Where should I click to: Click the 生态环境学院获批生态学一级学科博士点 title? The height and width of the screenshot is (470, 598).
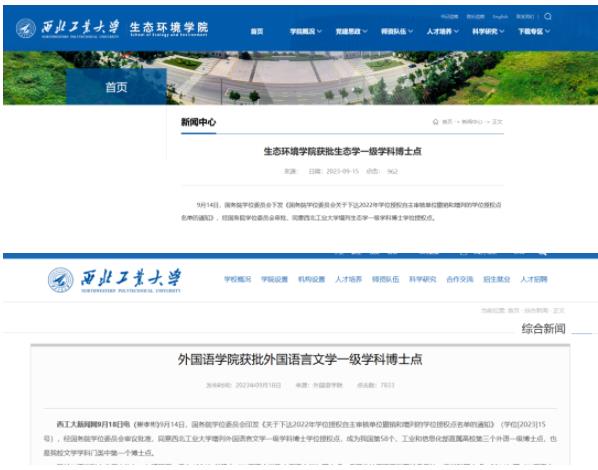[x=342, y=151]
